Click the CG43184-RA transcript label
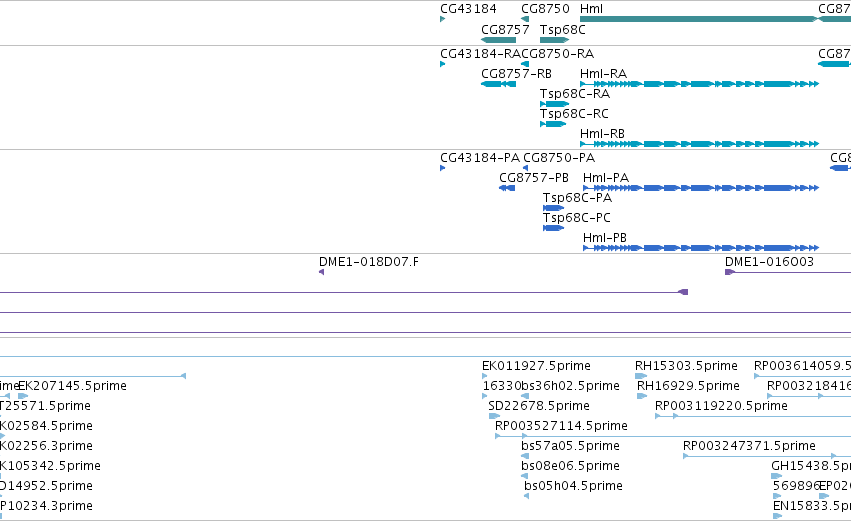The height and width of the screenshot is (521, 851). [480, 54]
